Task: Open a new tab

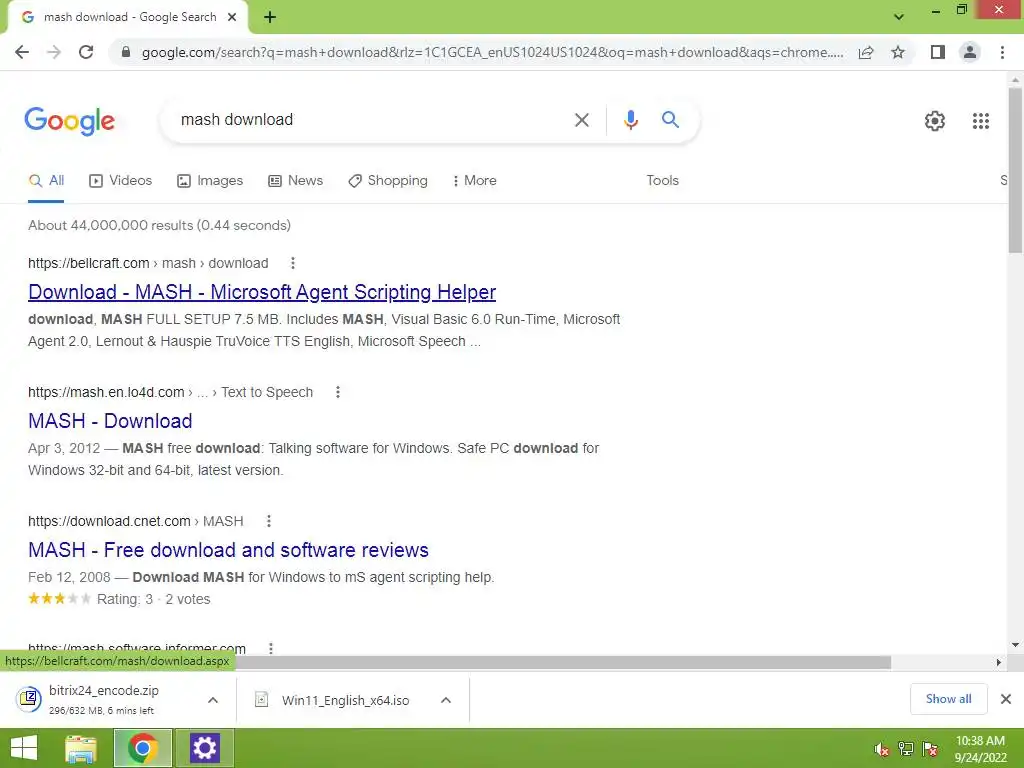Action: click(x=270, y=17)
